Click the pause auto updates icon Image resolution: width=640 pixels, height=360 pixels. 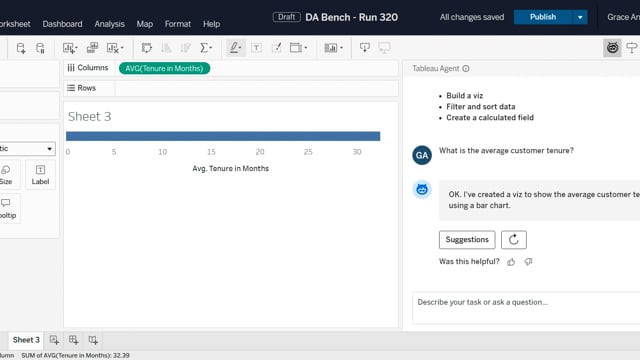40,48
